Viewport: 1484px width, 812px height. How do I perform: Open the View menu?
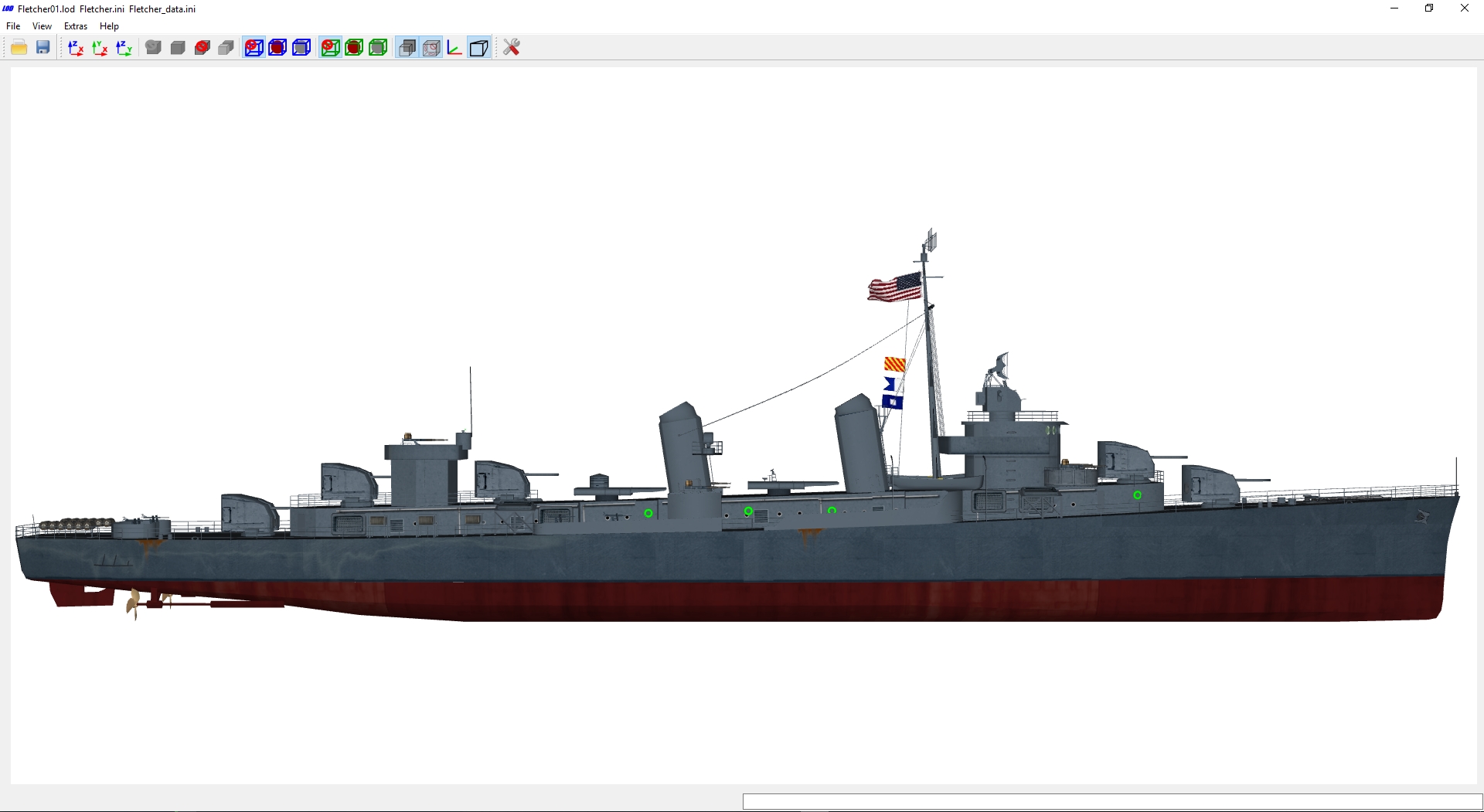tap(42, 26)
